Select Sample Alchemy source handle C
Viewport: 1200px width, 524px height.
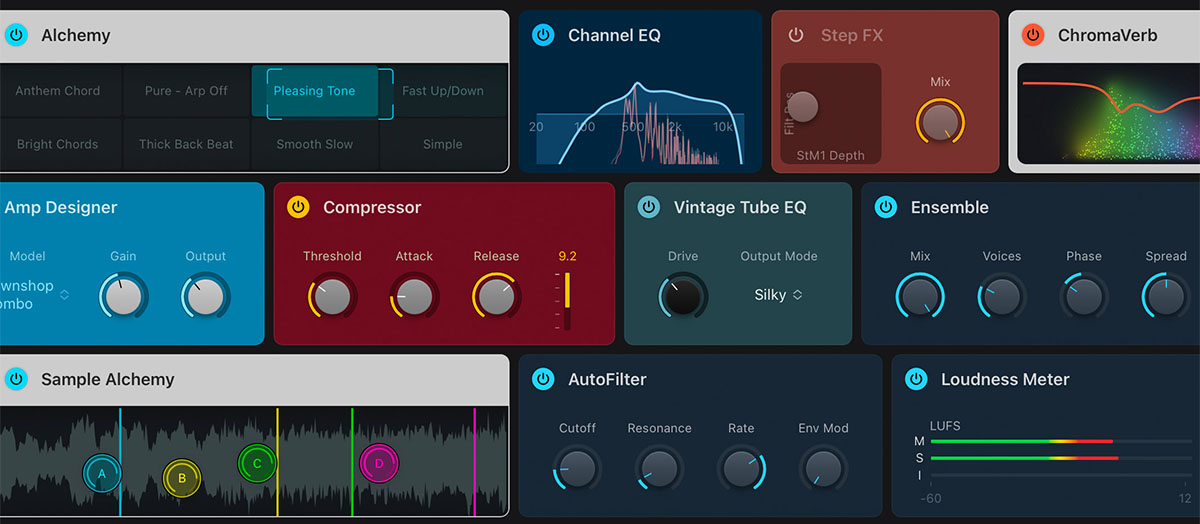(x=257, y=463)
